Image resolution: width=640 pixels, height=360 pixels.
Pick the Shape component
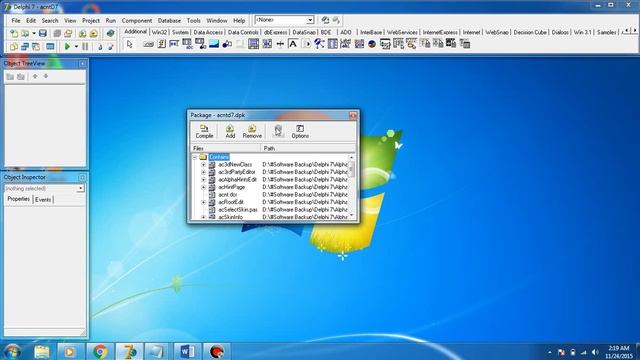coord(227,44)
